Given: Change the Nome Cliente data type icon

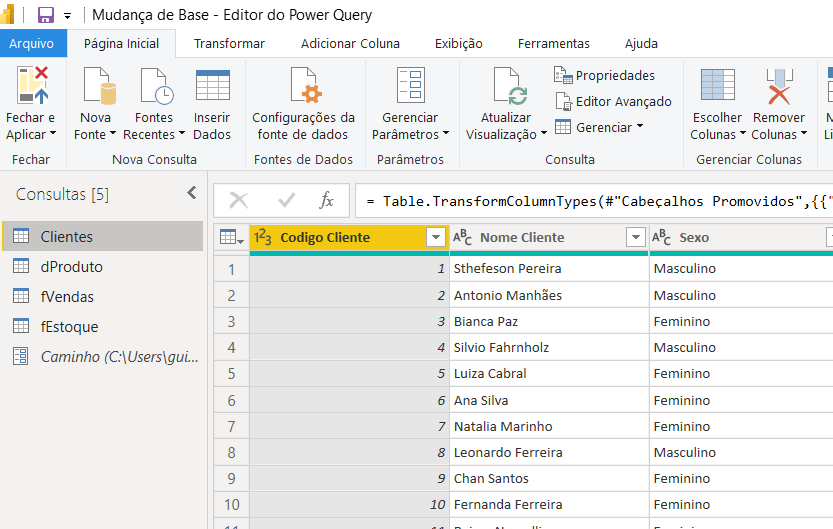Looking at the screenshot, I should 462,237.
